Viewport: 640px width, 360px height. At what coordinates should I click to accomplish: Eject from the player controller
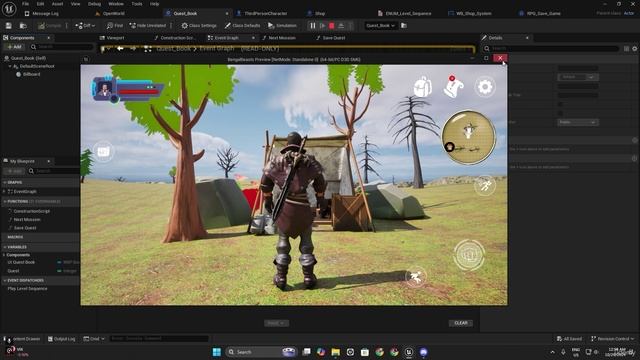341,26
